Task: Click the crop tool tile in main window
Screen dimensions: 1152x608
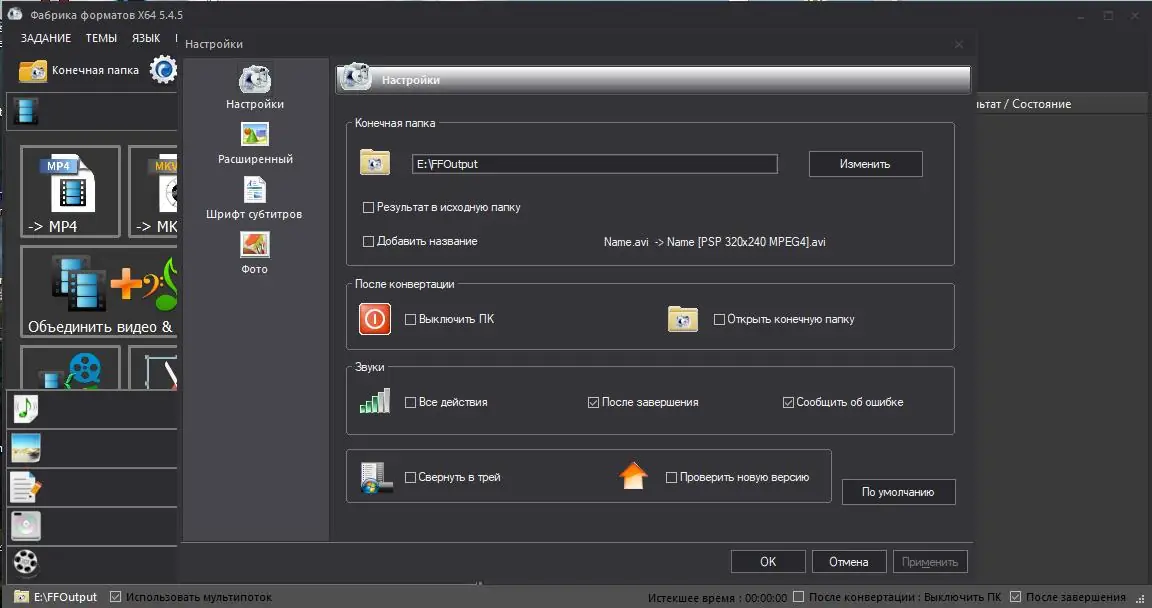Action: tap(154, 368)
